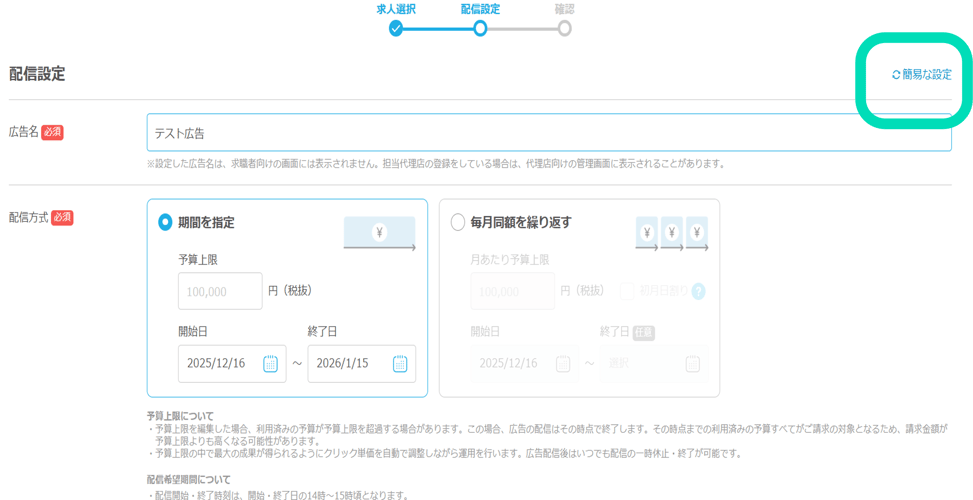
Task: Click the 予算上限 amount field under 期間を指定
Action: click(220, 291)
